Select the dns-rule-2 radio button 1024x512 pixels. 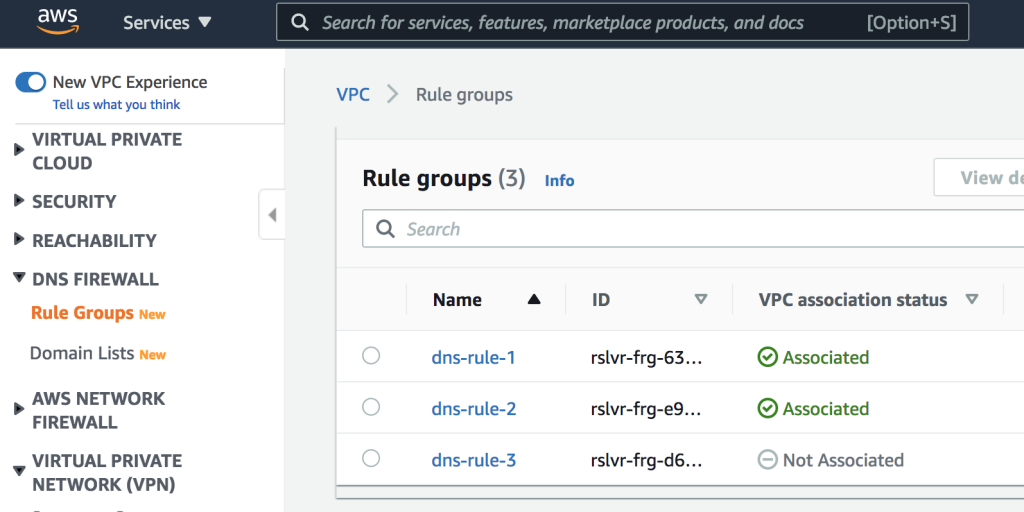(371, 407)
